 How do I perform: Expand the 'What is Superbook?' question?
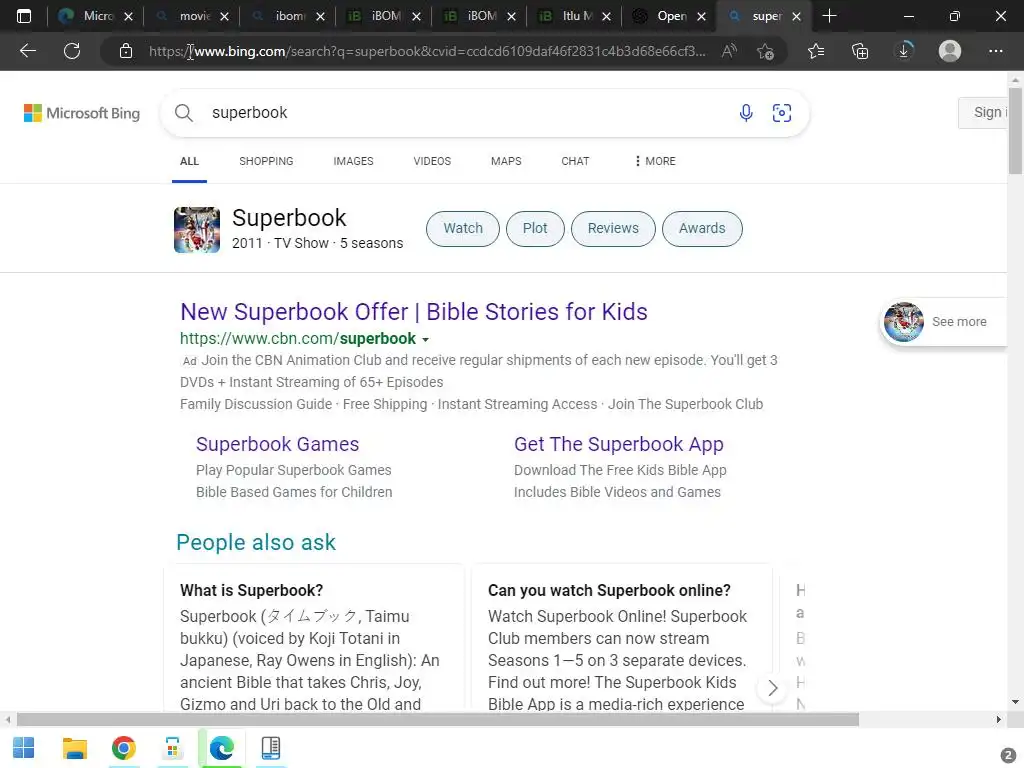[x=251, y=590]
